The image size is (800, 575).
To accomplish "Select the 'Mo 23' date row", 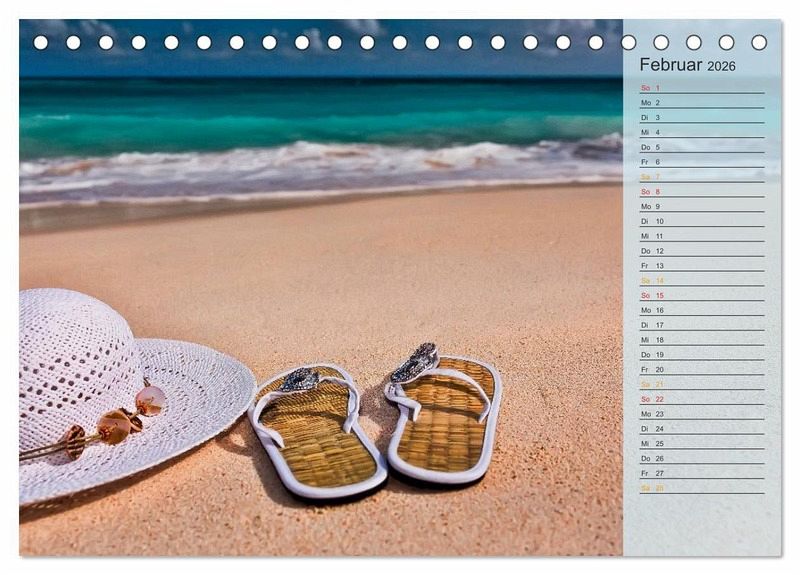I will [x=702, y=413].
